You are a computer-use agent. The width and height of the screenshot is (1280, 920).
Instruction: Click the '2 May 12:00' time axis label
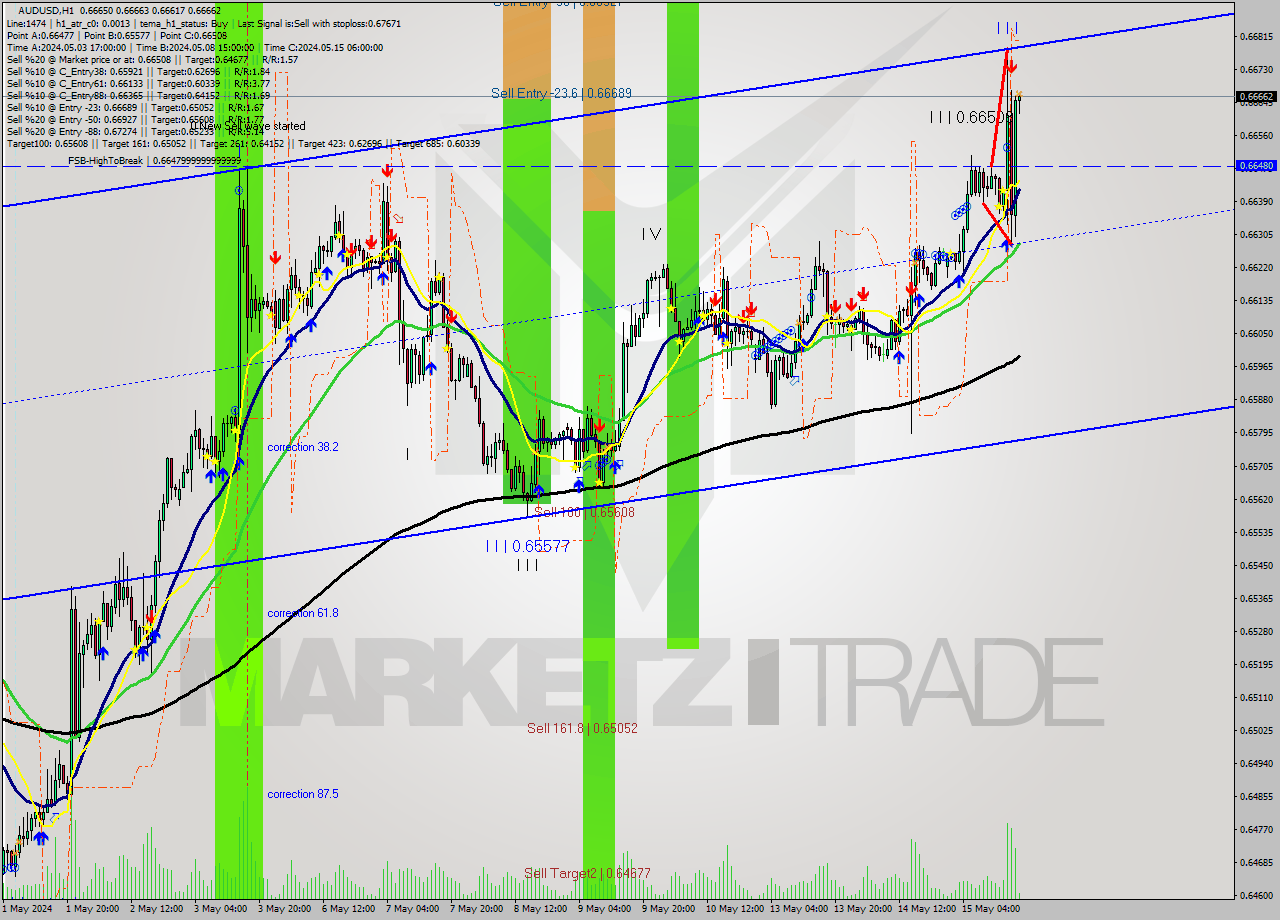(158, 909)
